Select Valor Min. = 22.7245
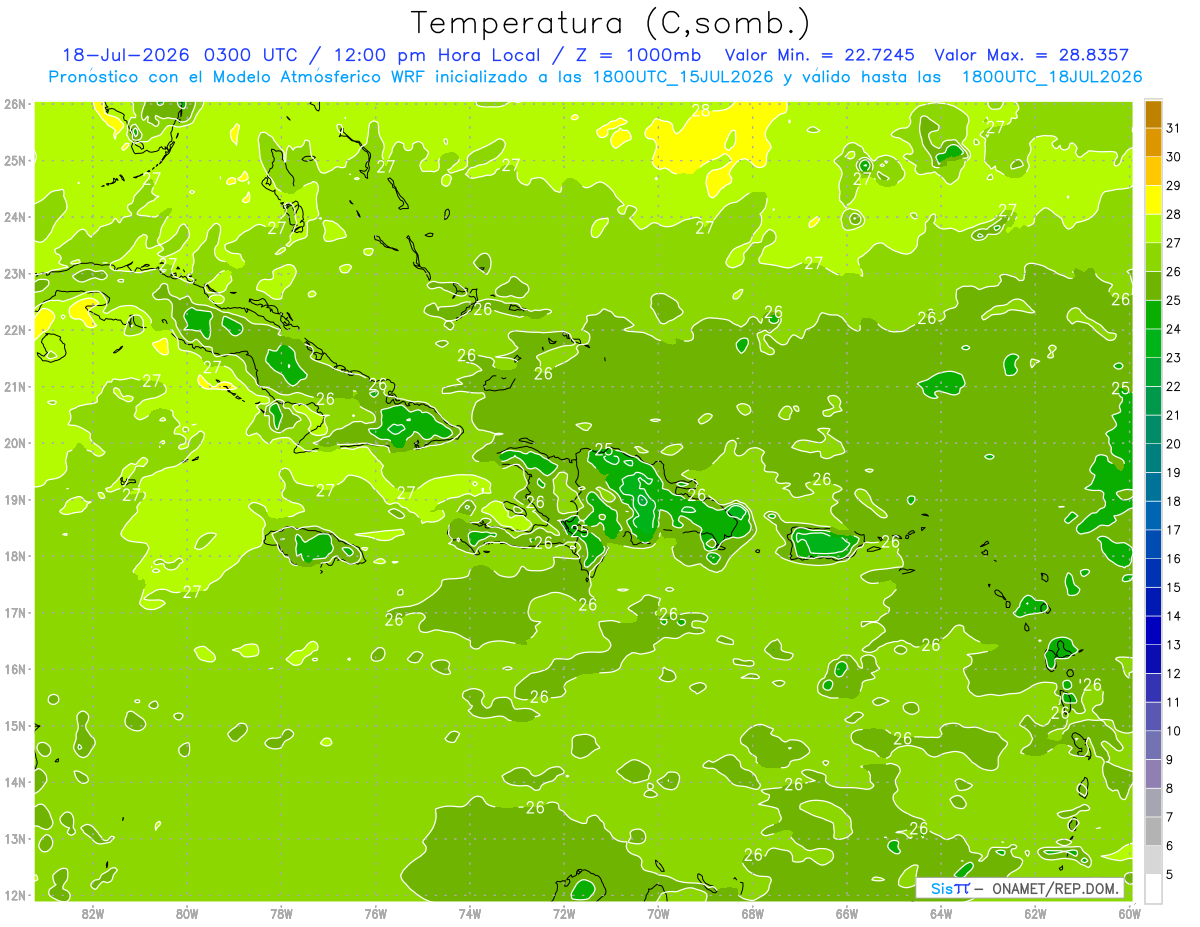 [820, 55]
